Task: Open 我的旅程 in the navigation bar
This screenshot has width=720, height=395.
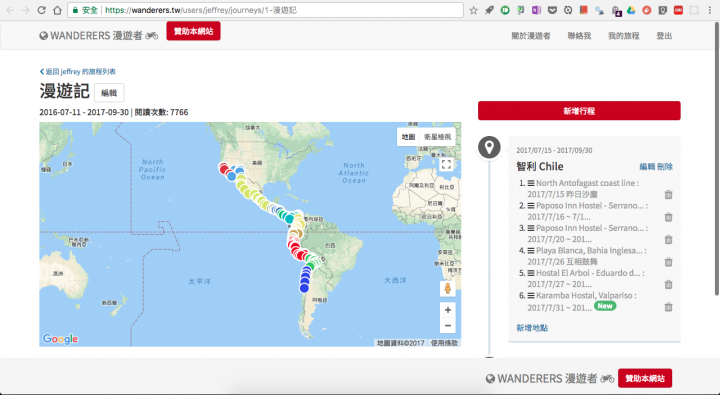Action: [624, 36]
